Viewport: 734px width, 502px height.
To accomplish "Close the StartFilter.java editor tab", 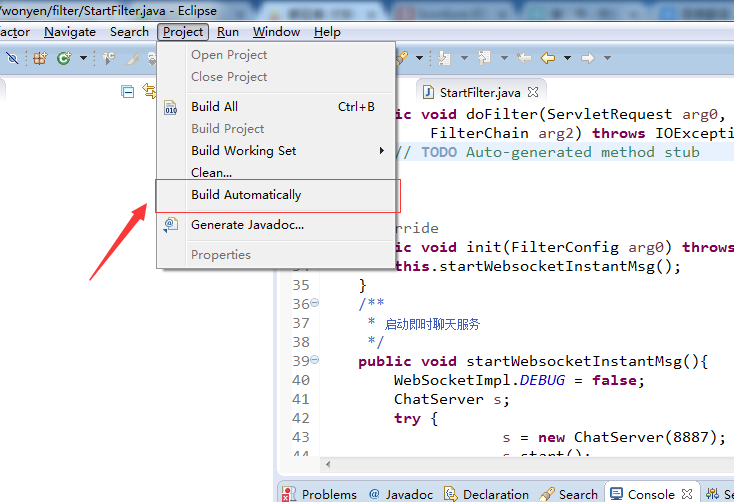I will pyautogui.click(x=533, y=92).
